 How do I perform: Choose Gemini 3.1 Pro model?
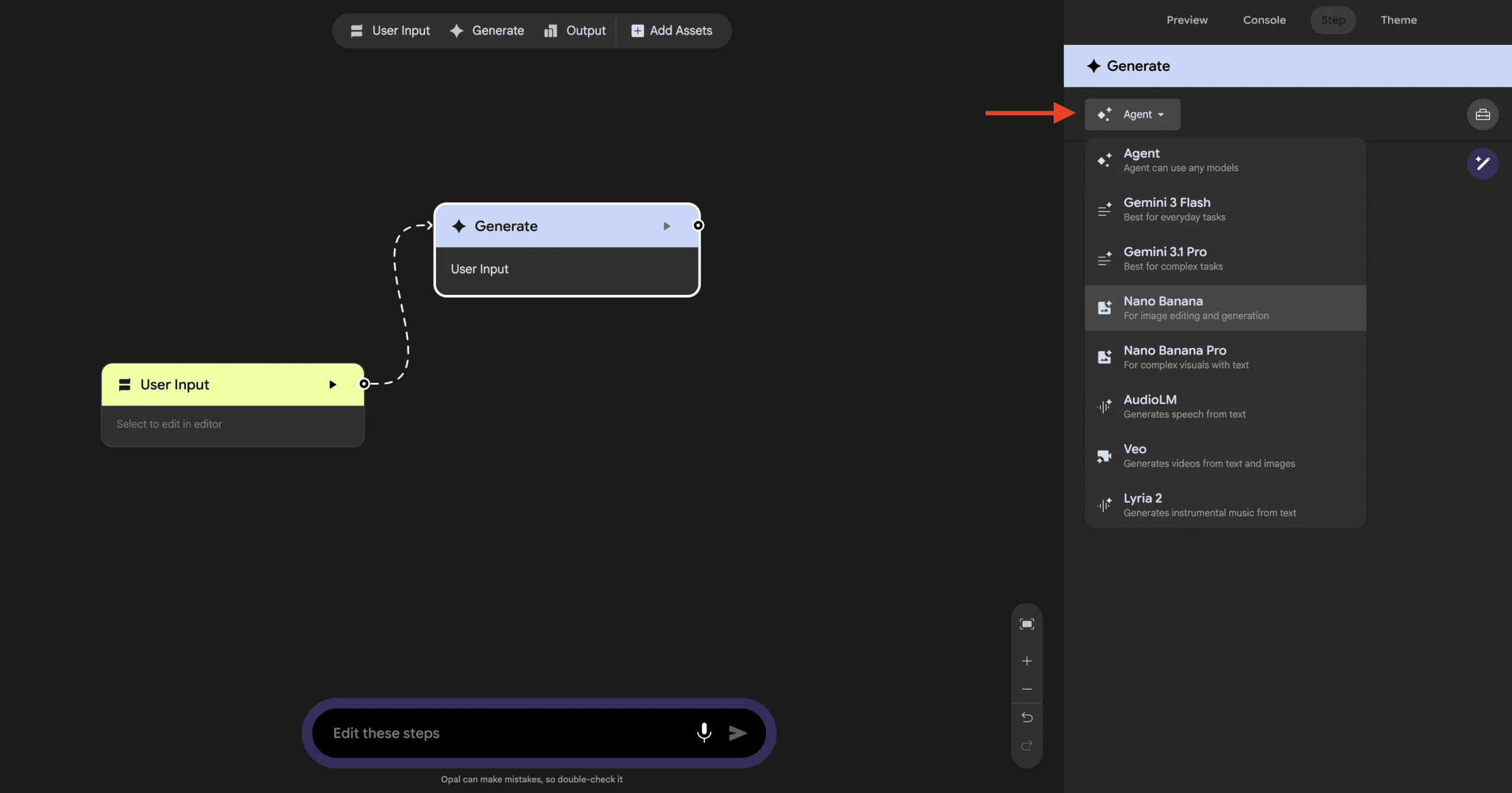1225,259
